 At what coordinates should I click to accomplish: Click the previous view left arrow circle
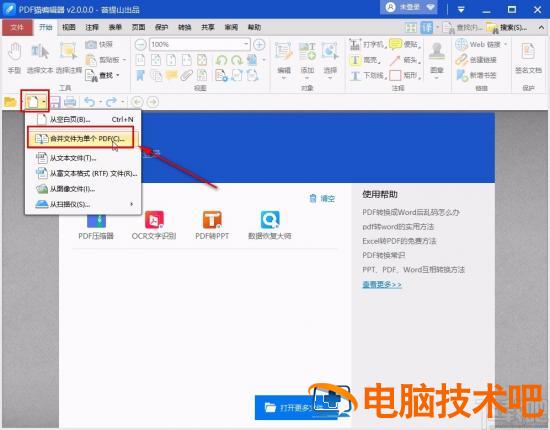(x=137, y=102)
